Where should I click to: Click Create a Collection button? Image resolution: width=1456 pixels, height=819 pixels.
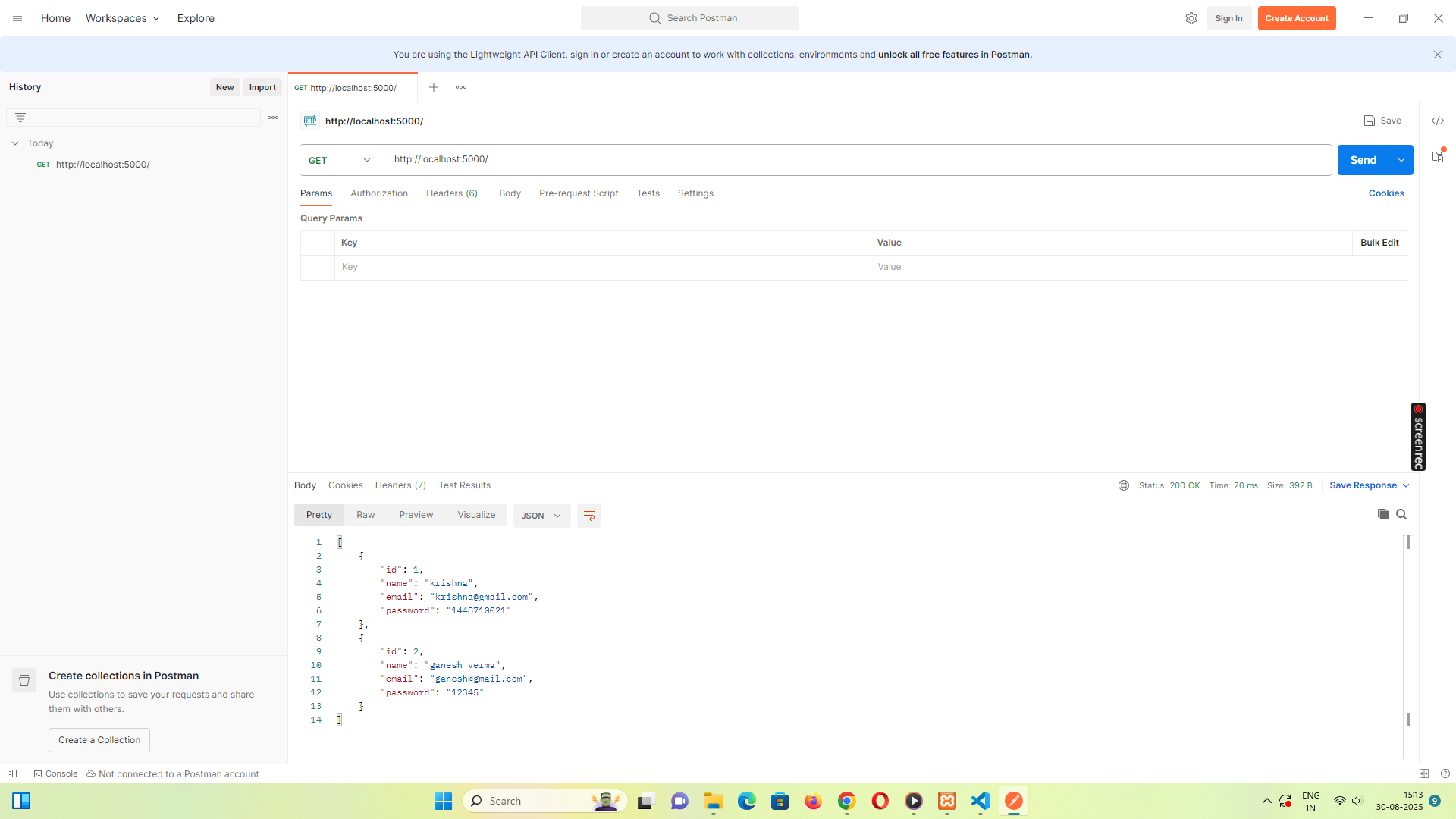99,740
